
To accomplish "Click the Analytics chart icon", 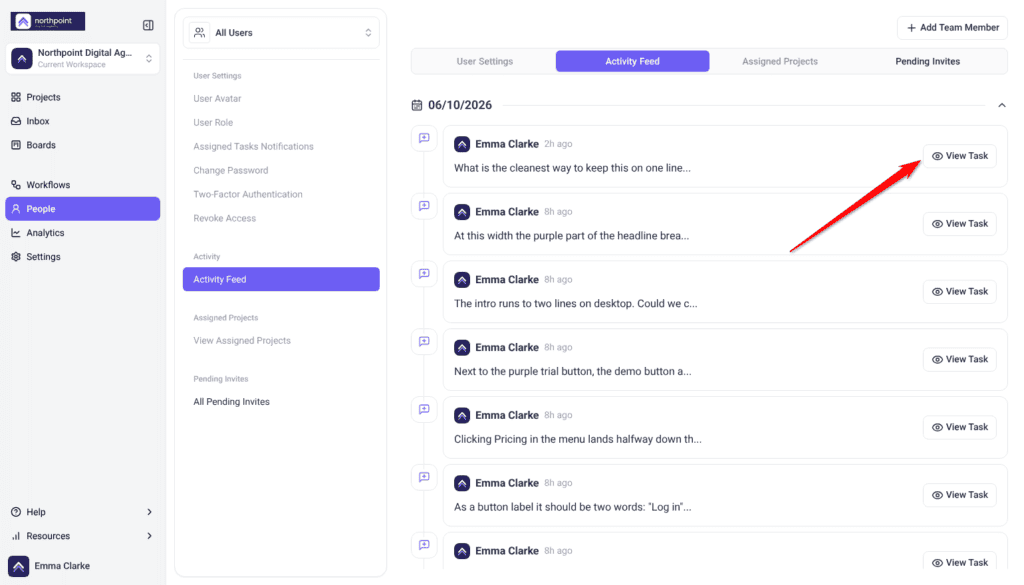I will tap(16, 233).
